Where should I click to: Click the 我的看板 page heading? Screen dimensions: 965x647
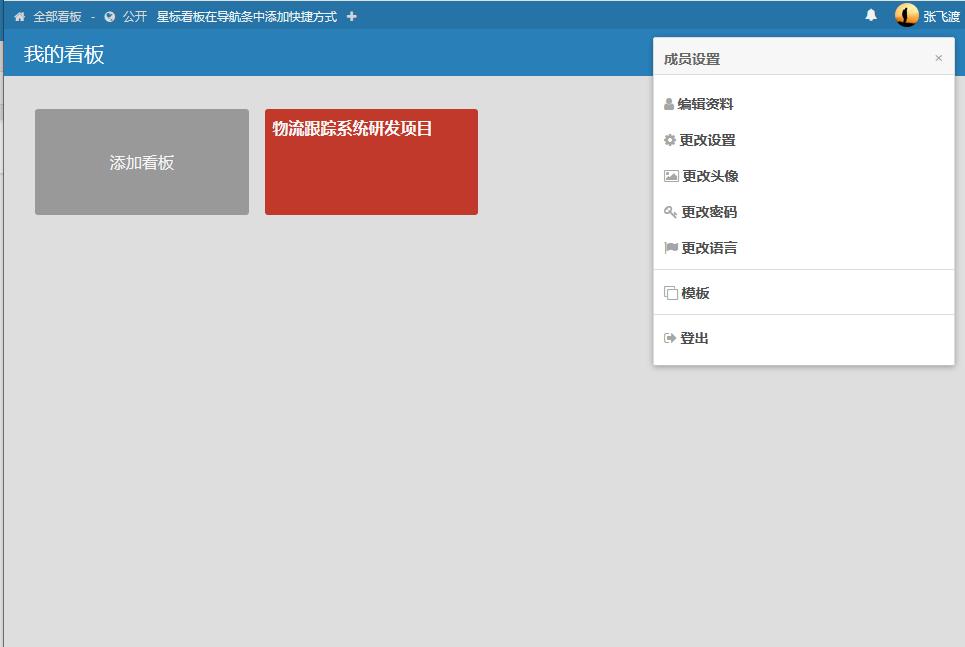click(64, 55)
